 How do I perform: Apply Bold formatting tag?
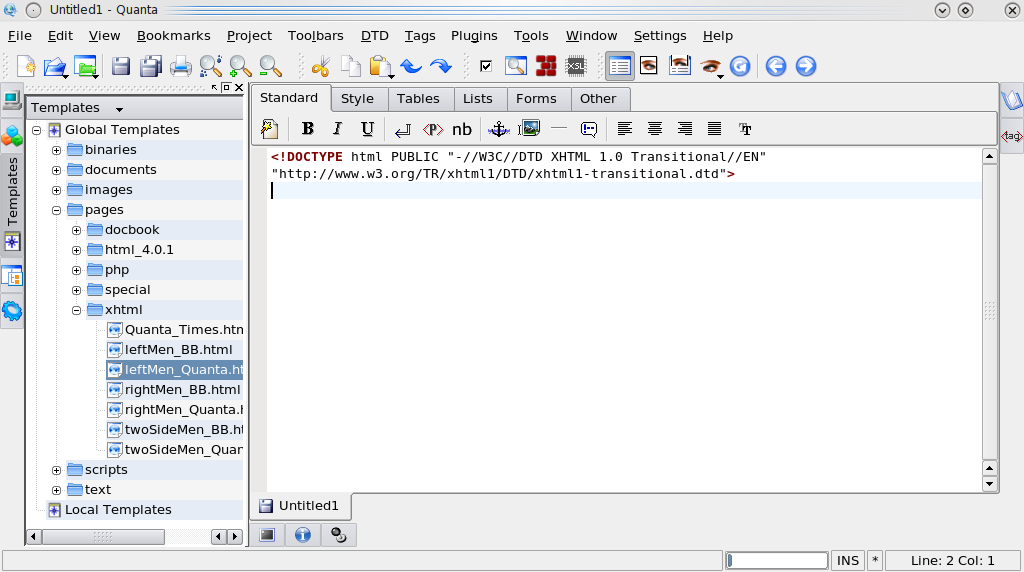click(308, 129)
